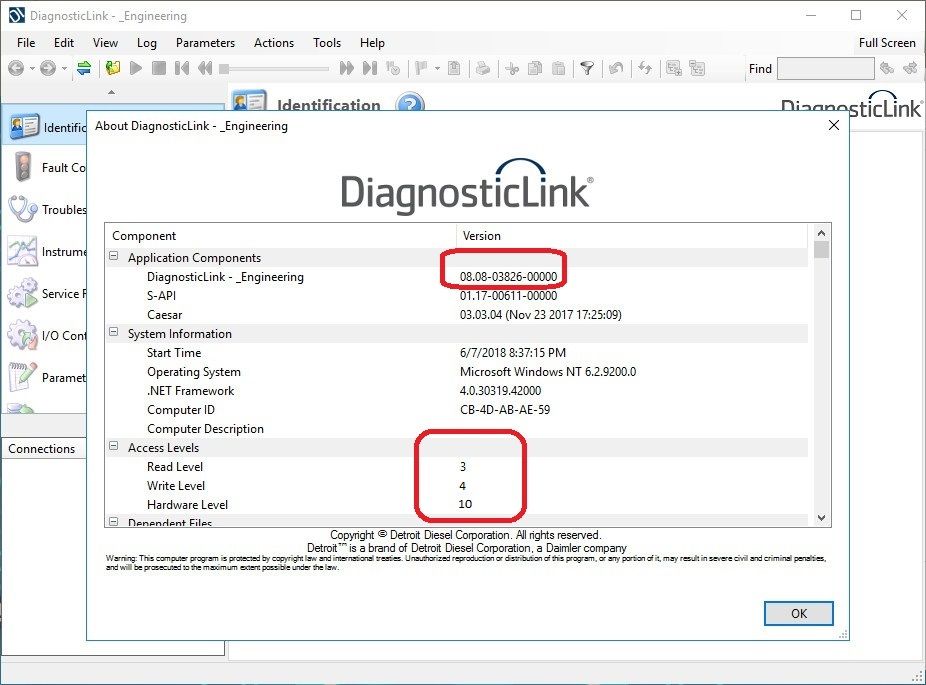Click the log playback position slider
The image size is (926, 685).
click(x=275, y=68)
